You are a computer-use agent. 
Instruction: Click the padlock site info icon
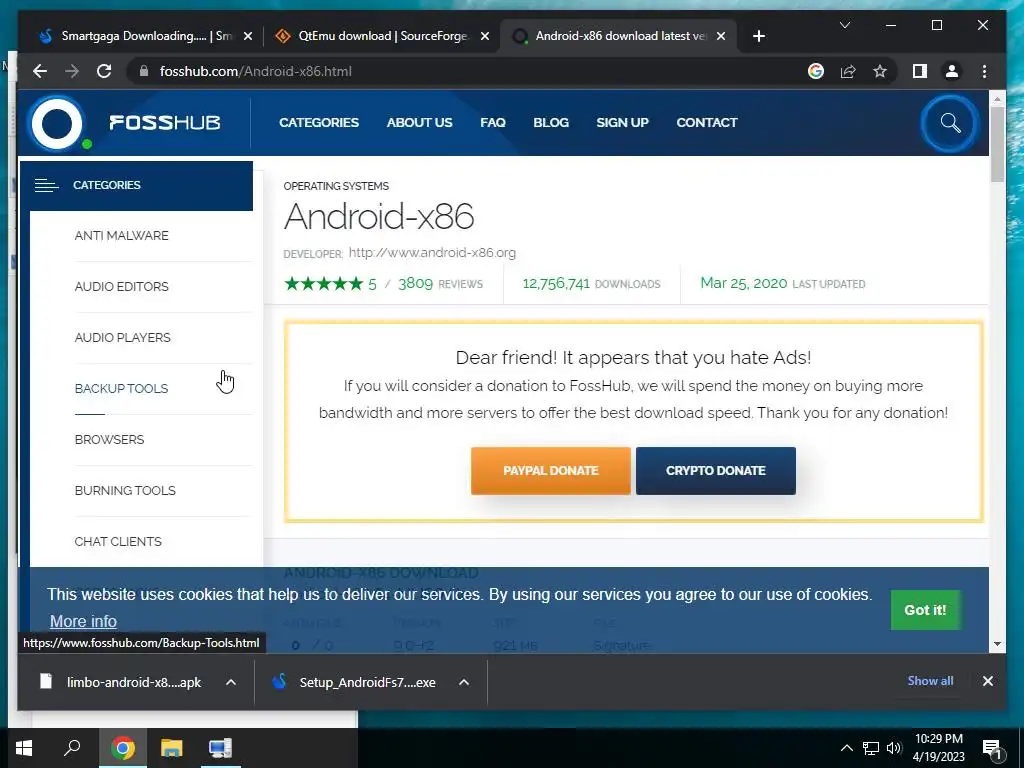coord(143,71)
